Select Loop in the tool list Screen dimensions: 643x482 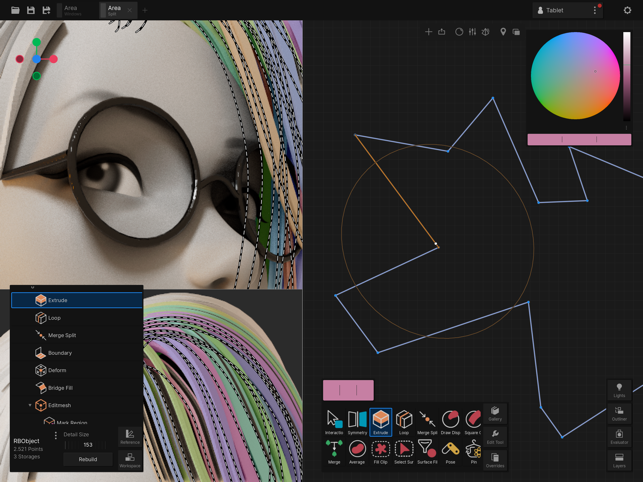(x=77, y=318)
